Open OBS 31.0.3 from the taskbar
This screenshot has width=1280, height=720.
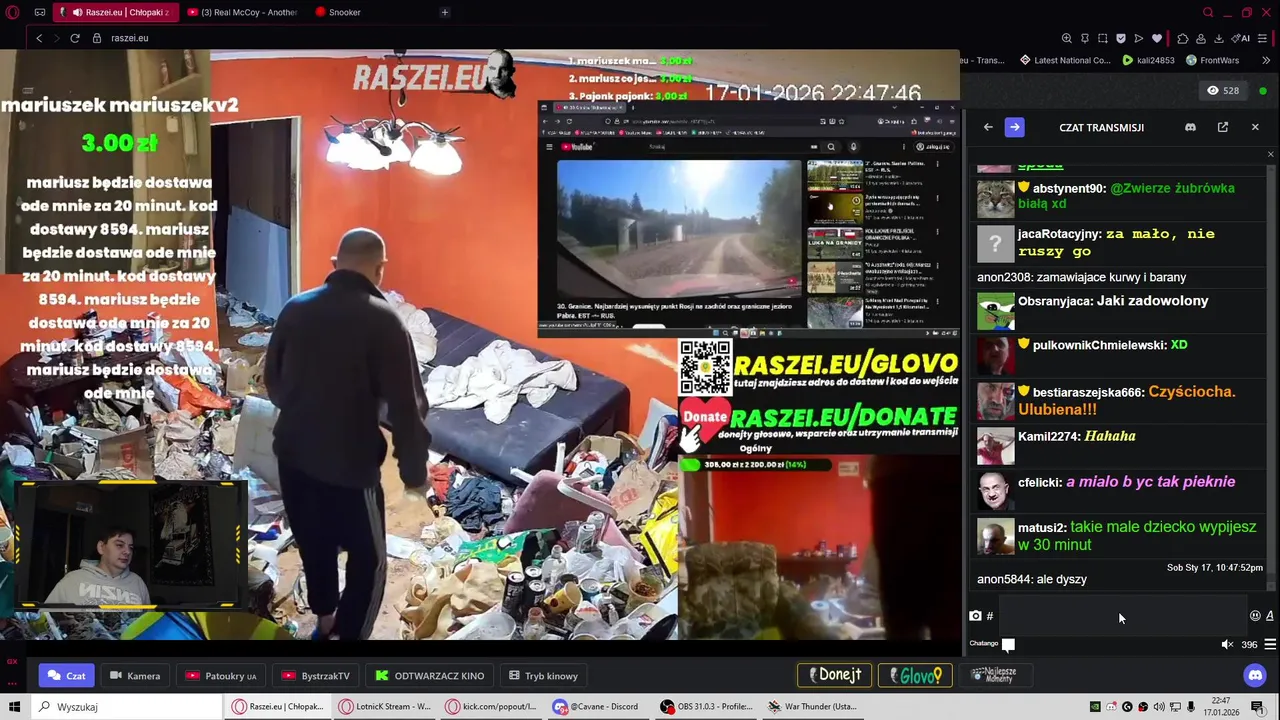[x=707, y=707]
